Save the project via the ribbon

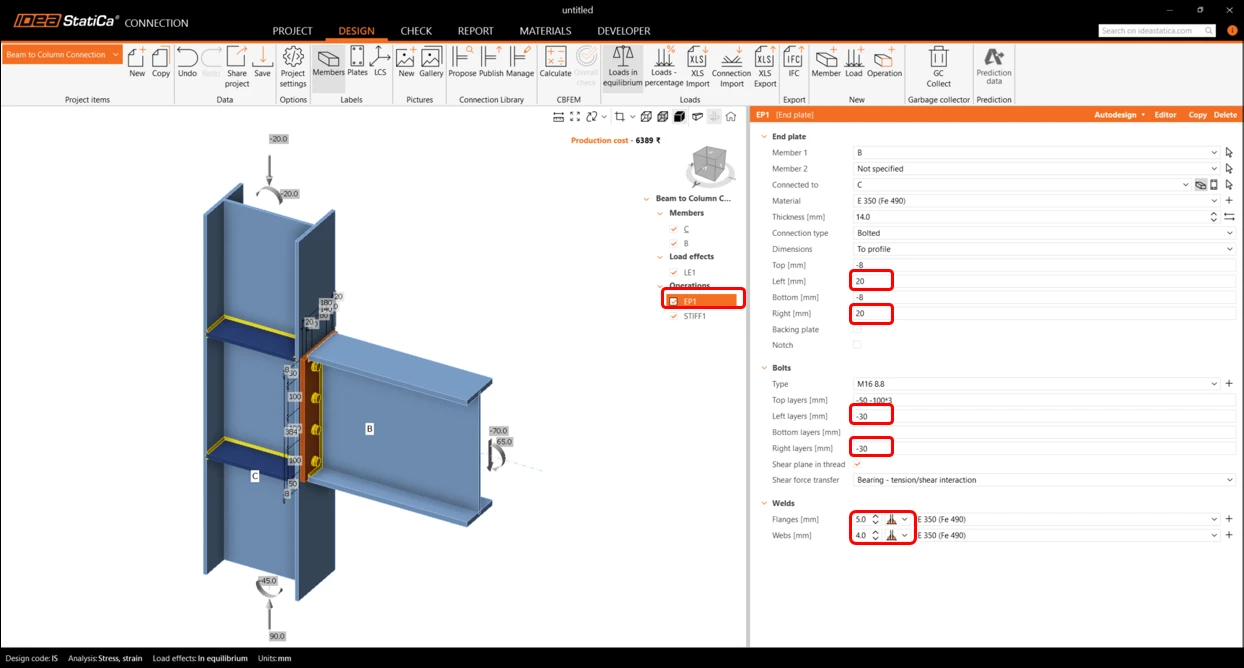tap(262, 62)
